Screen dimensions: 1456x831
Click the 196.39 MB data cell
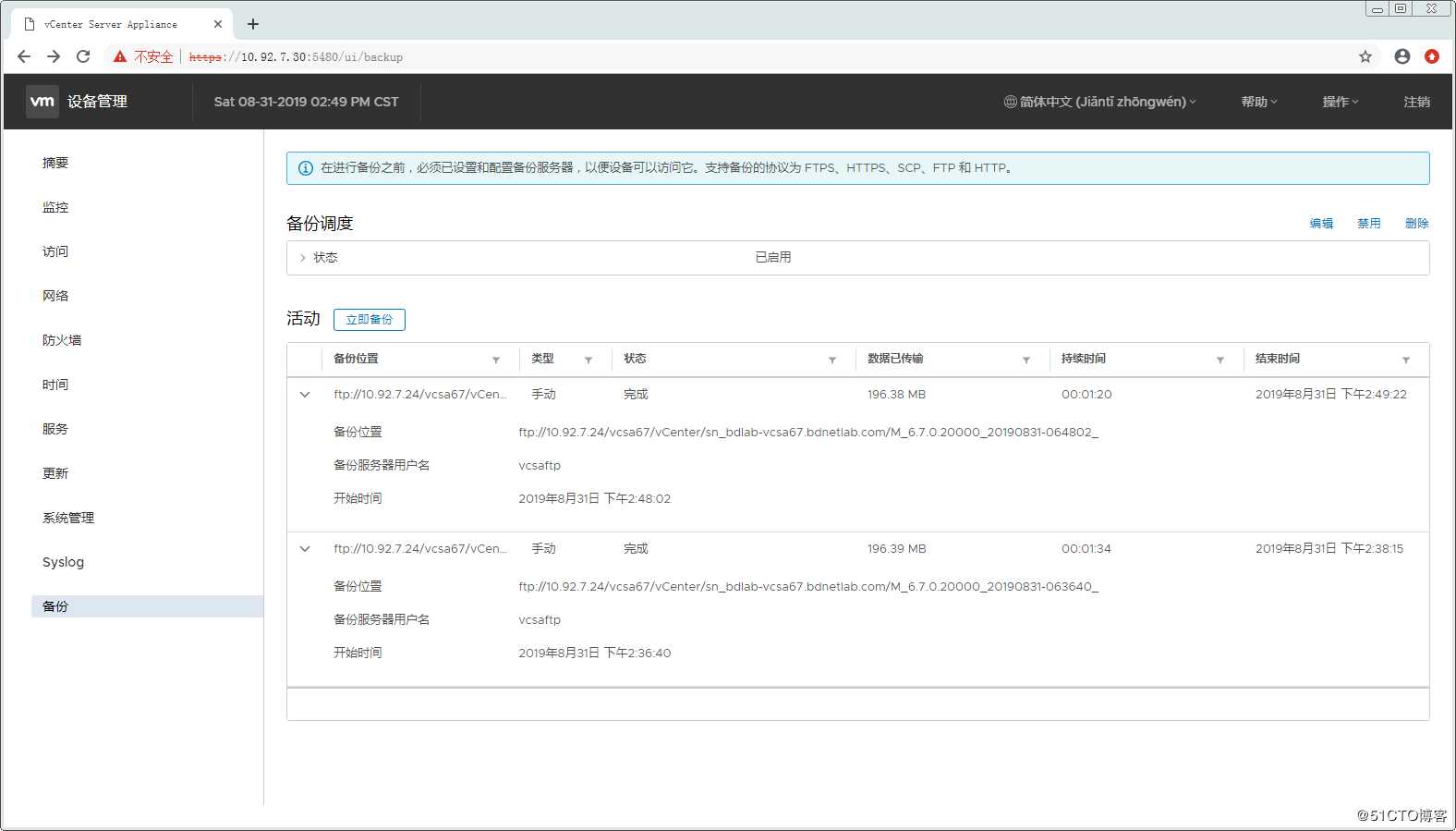[x=896, y=549]
